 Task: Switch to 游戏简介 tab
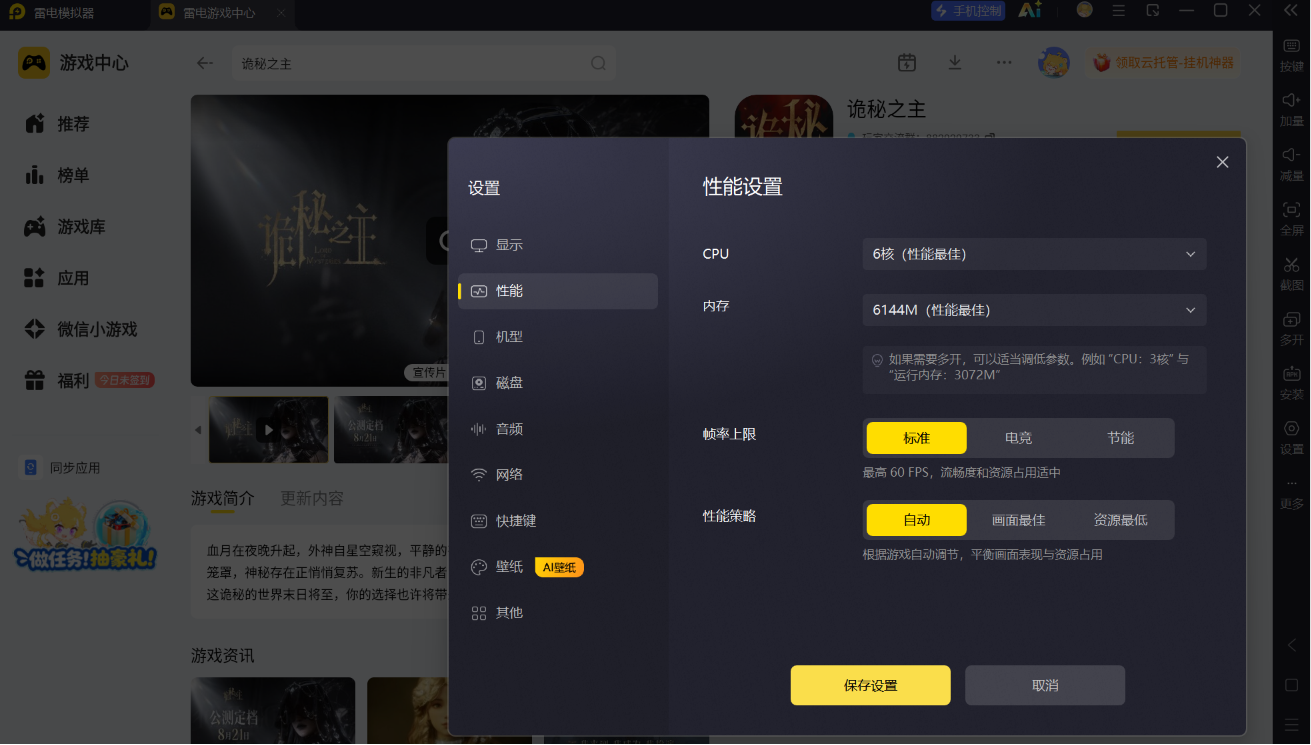223,498
